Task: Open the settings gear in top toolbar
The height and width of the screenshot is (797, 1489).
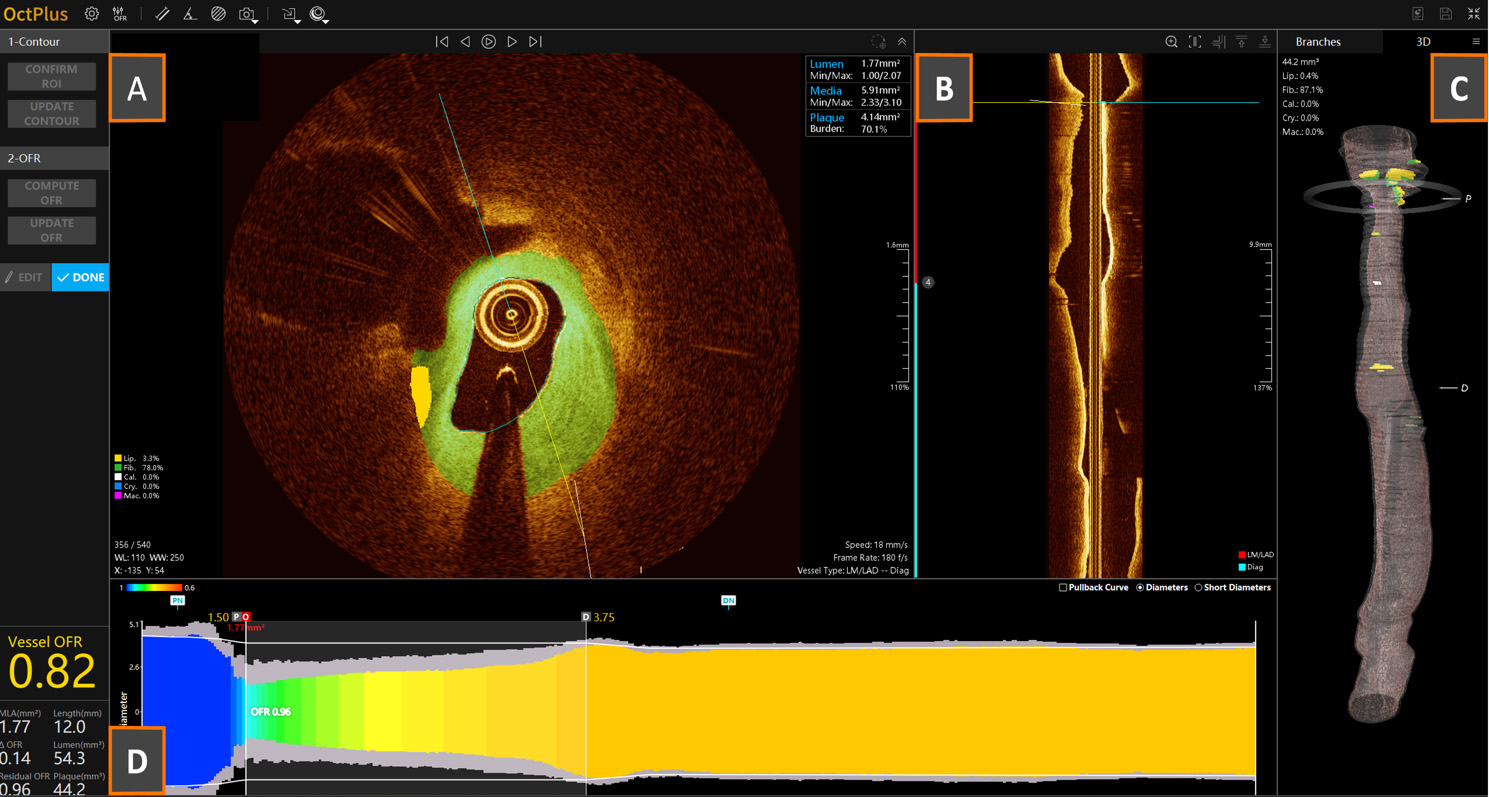Action: [92, 14]
